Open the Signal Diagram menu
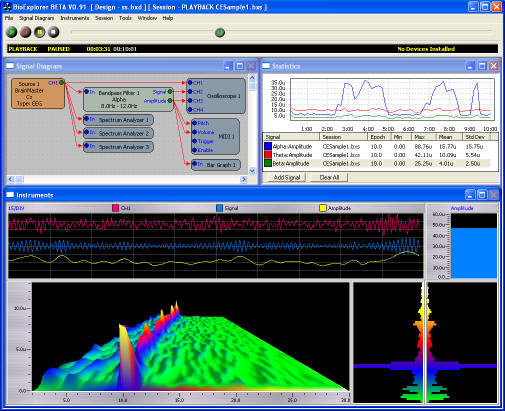505x411 pixels. 37,18
